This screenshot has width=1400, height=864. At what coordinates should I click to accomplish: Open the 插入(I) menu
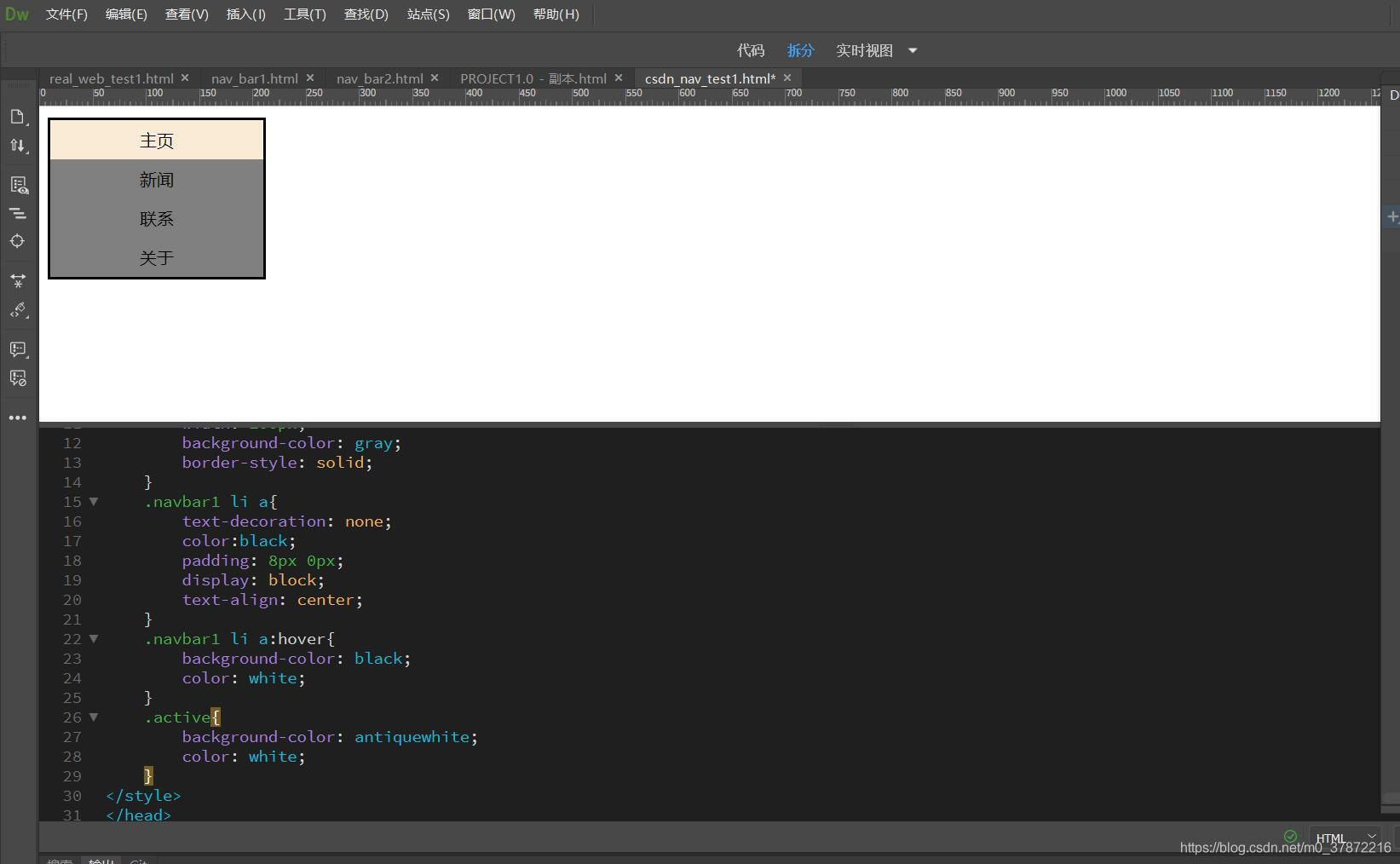point(246,14)
